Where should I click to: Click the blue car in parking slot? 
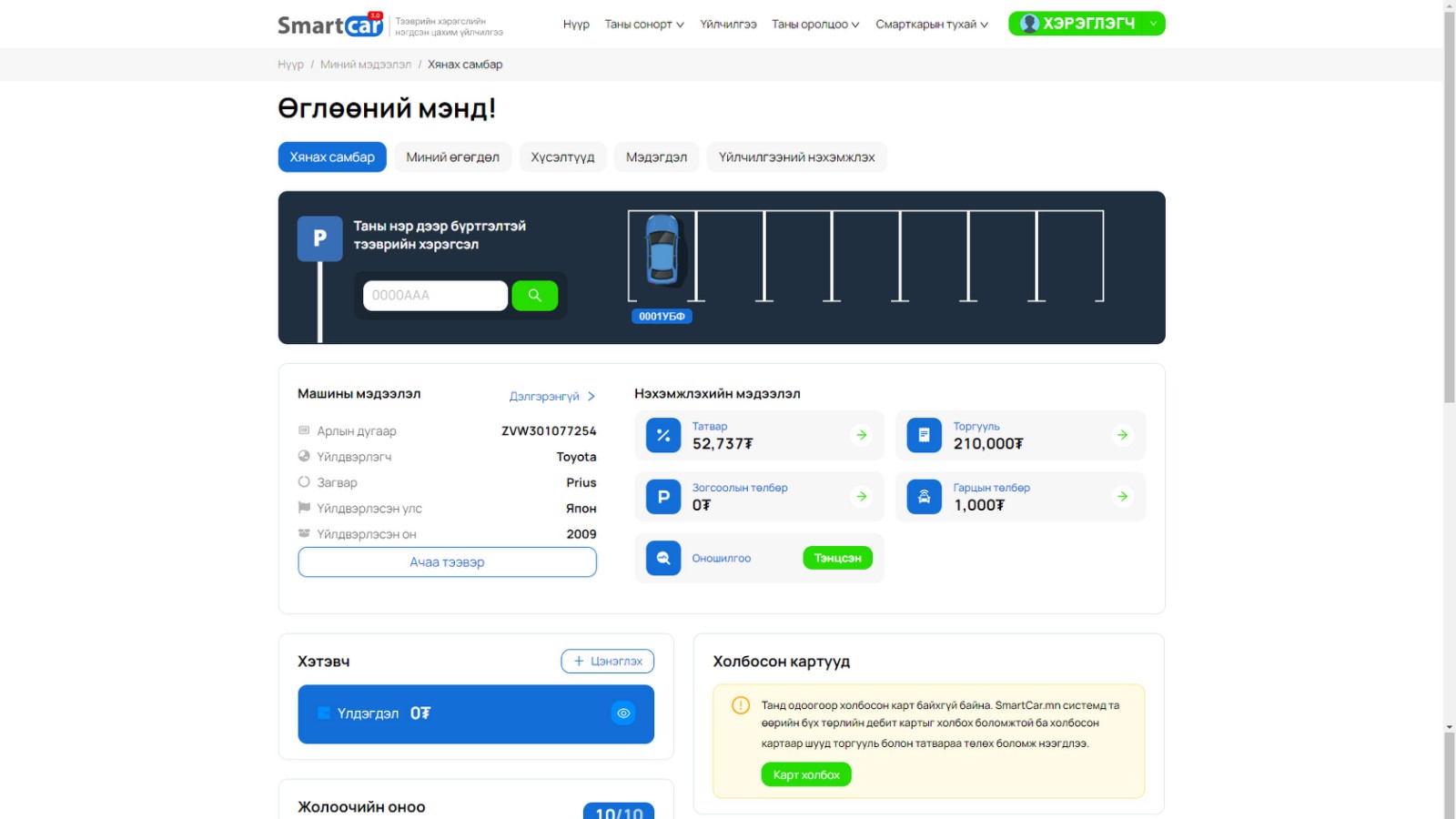click(662, 250)
